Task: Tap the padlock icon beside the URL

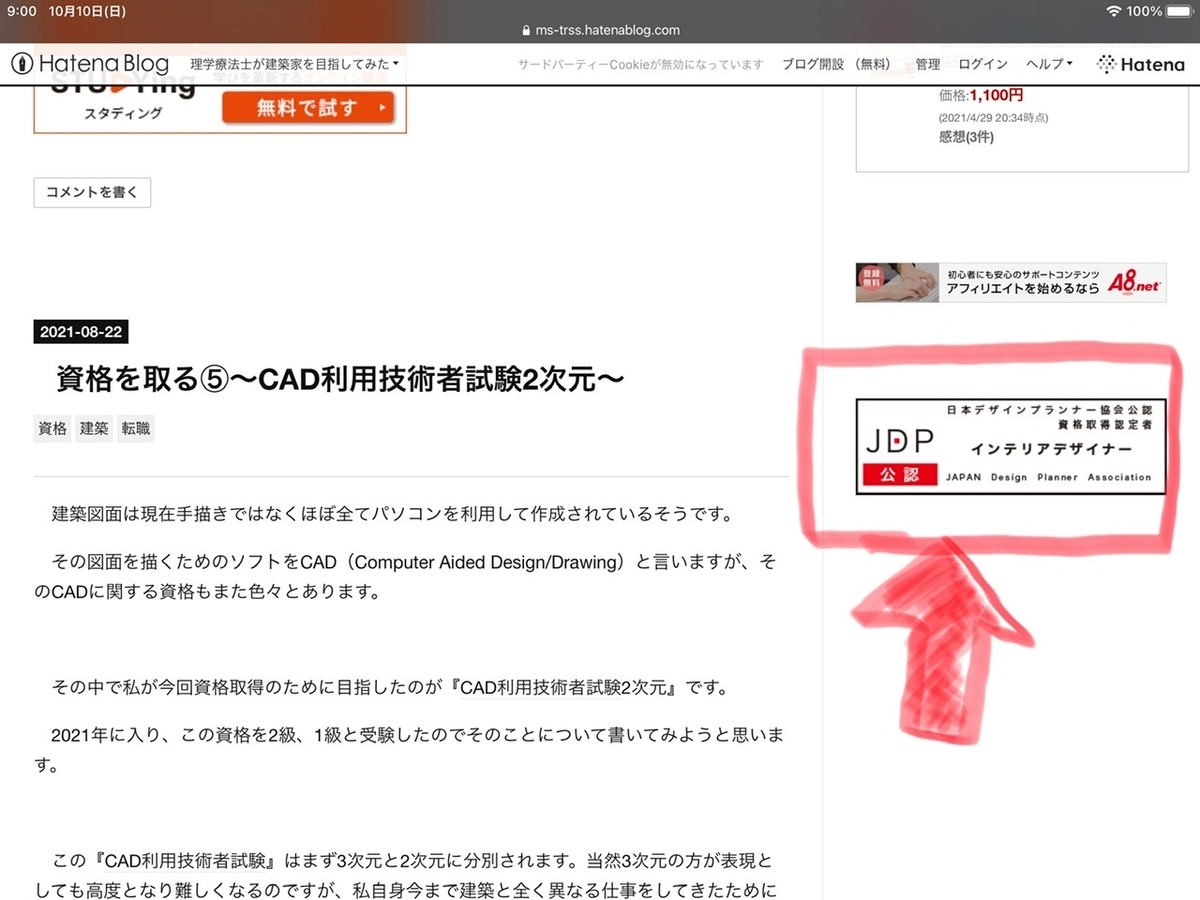Action: coord(527,30)
